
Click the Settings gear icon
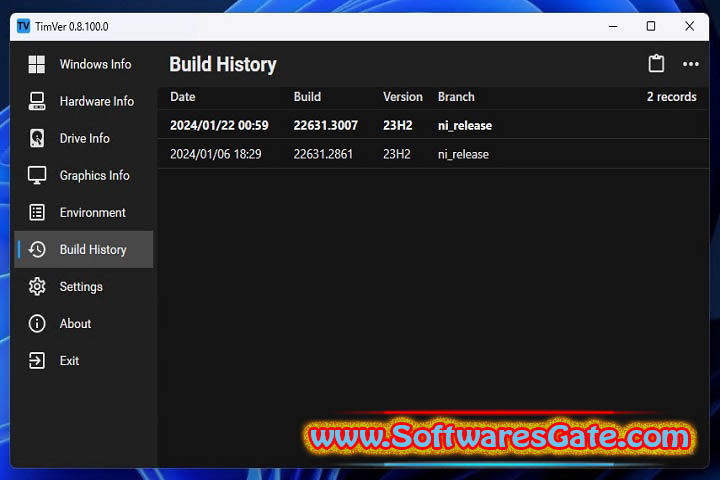(x=37, y=287)
